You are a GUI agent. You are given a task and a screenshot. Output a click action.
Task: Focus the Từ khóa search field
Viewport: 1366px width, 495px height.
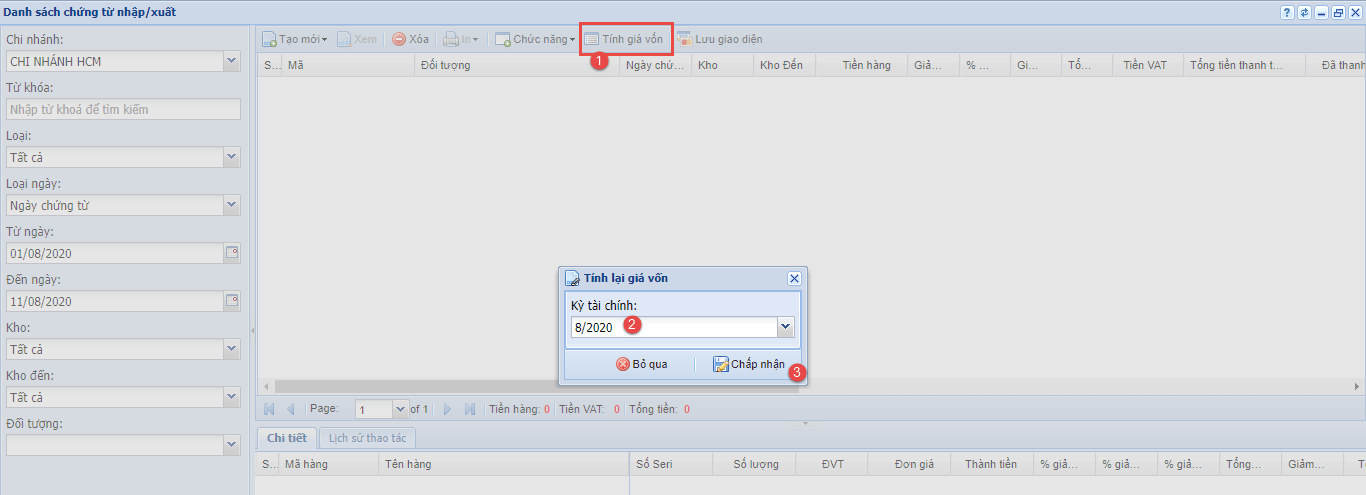pos(123,109)
